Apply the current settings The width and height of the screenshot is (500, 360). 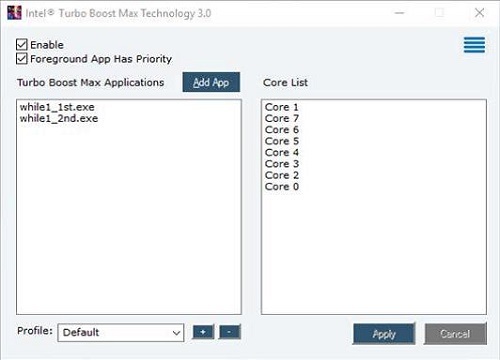click(384, 334)
